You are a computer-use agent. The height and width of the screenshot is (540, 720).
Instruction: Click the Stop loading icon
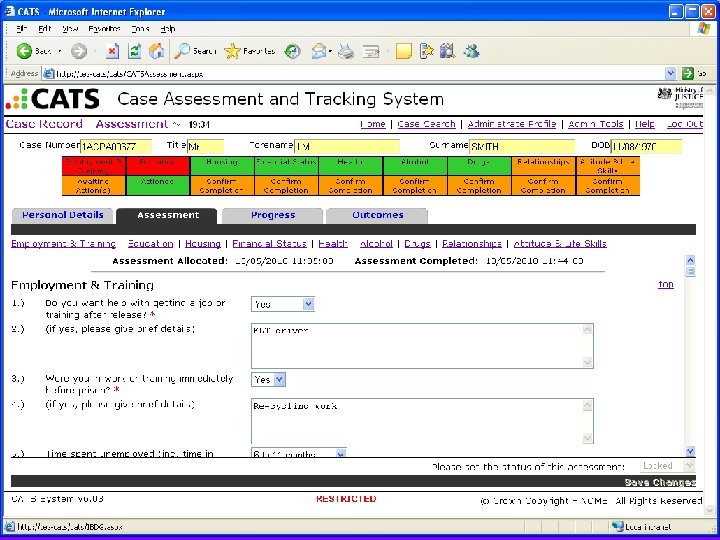click(x=112, y=51)
